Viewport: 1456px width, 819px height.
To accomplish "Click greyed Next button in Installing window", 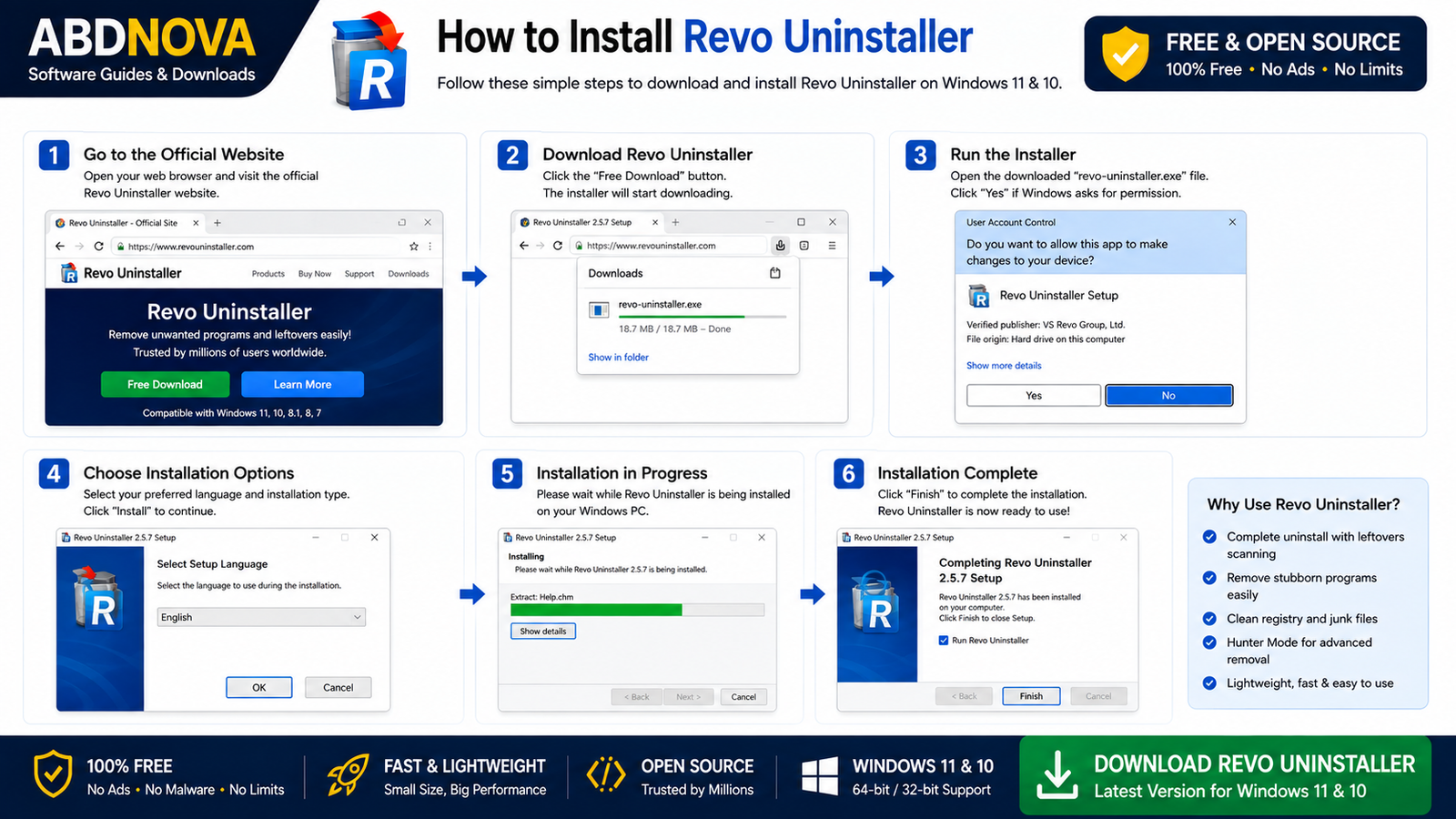I will click(x=689, y=697).
